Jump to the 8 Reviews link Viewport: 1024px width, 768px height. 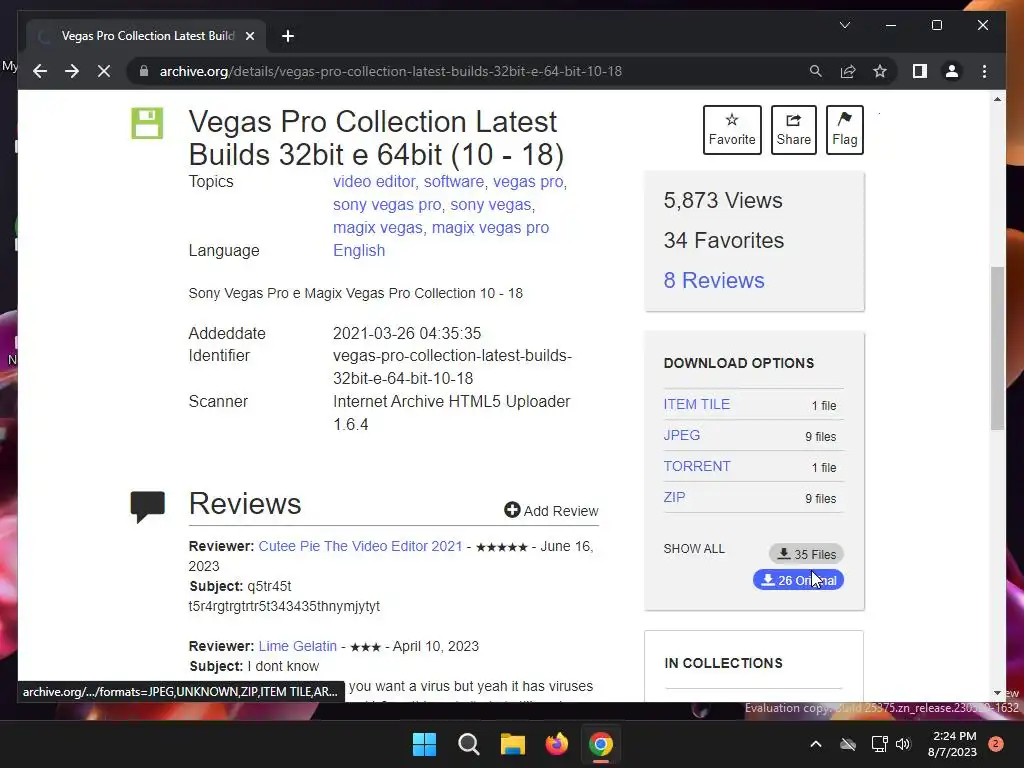[x=714, y=280]
